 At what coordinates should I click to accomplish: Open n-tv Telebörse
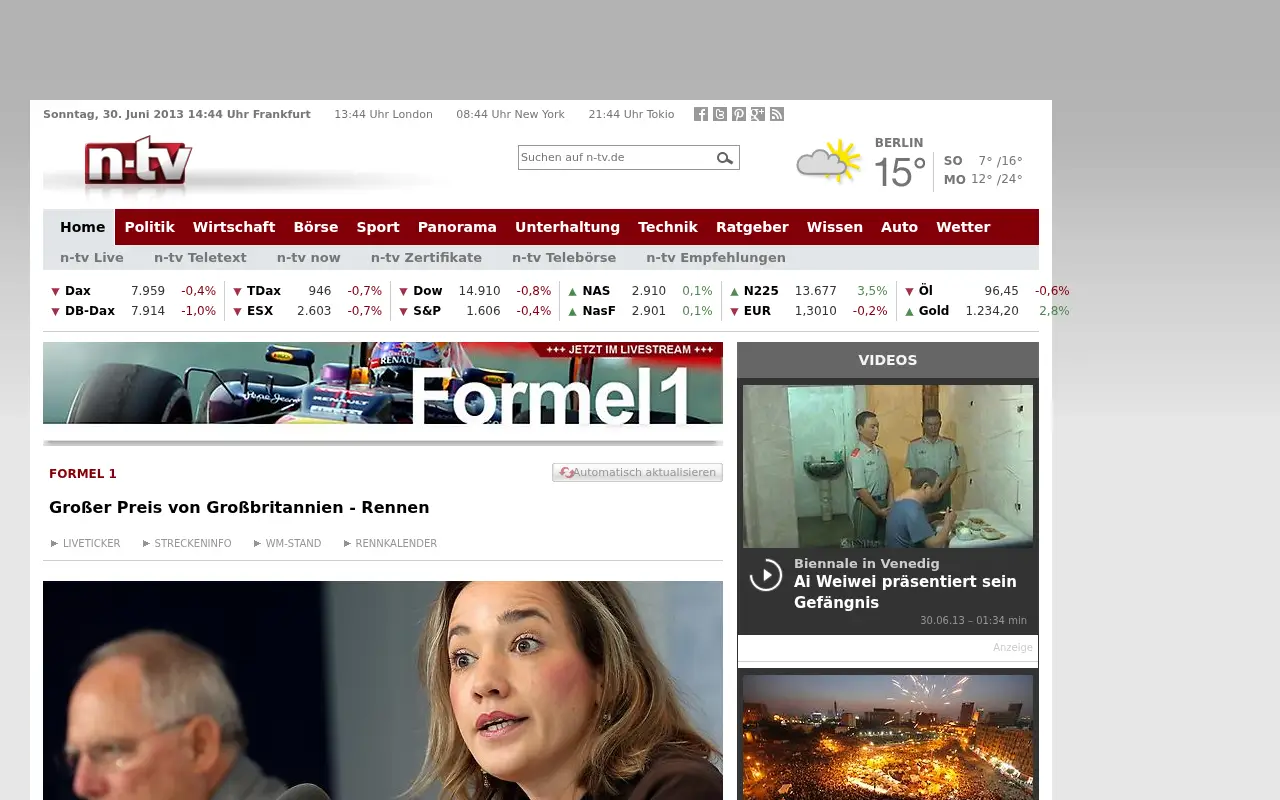tap(564, 258)
